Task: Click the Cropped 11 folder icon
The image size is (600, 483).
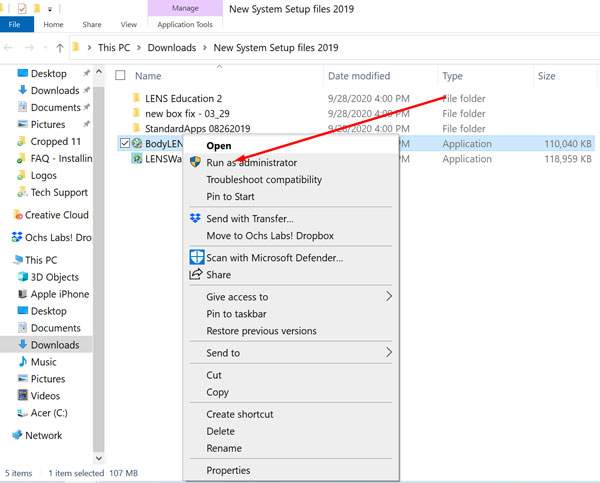Action: [x=22, y=141]
